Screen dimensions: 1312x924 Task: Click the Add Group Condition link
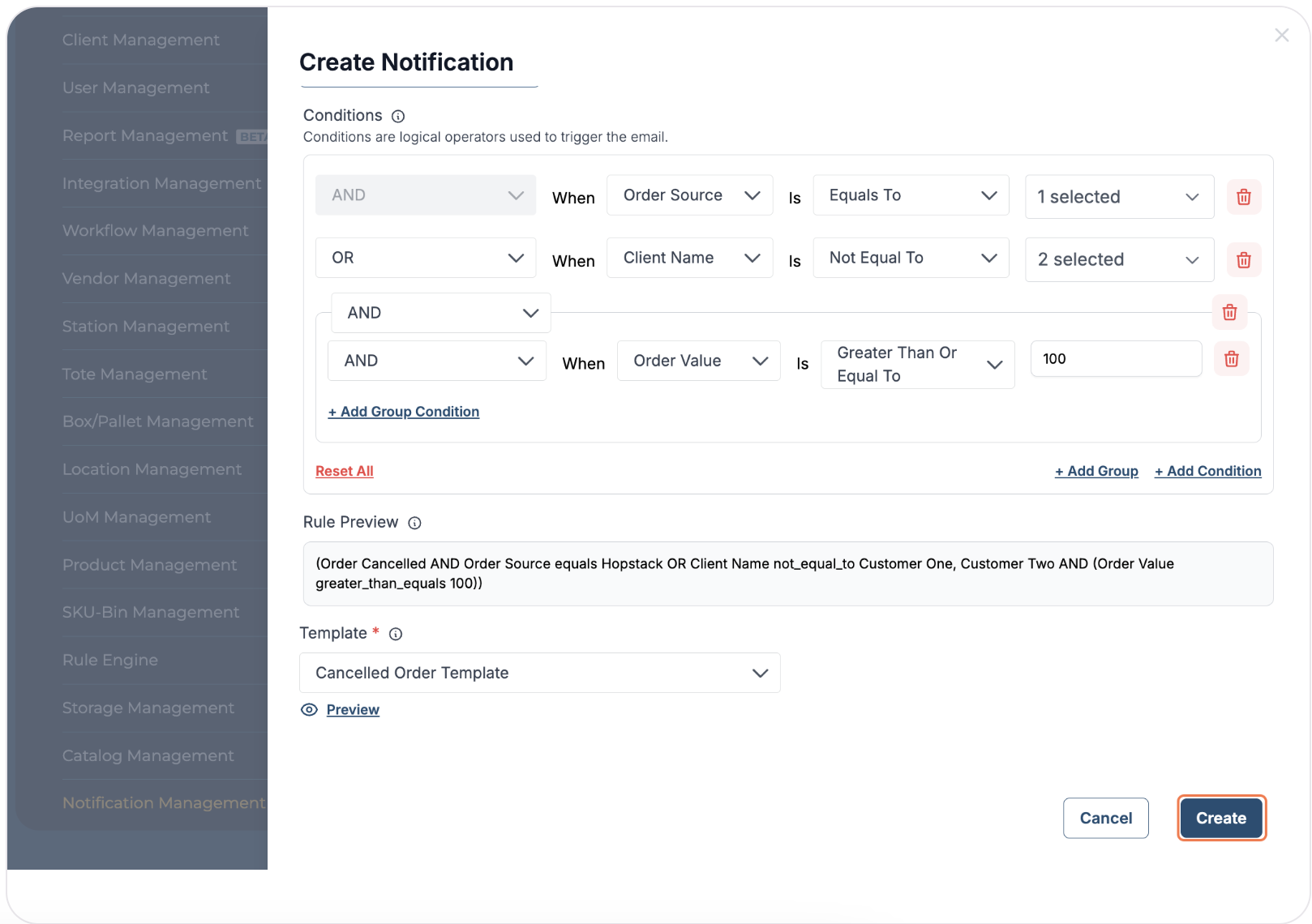[x=403, y=412]
